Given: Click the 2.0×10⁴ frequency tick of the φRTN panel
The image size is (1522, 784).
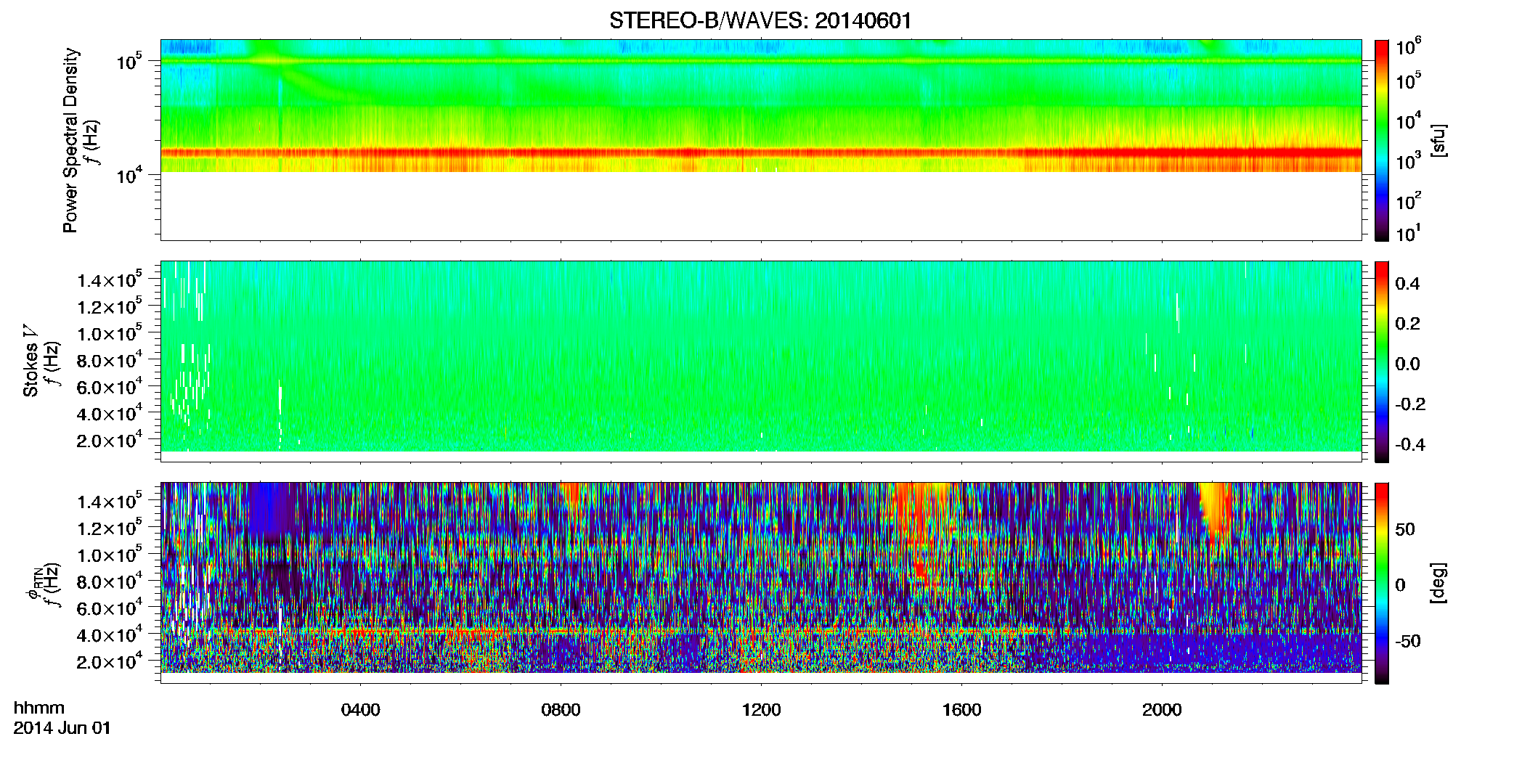Looking at the screenshot, I should pyautogui.click(x=110, y=661).
